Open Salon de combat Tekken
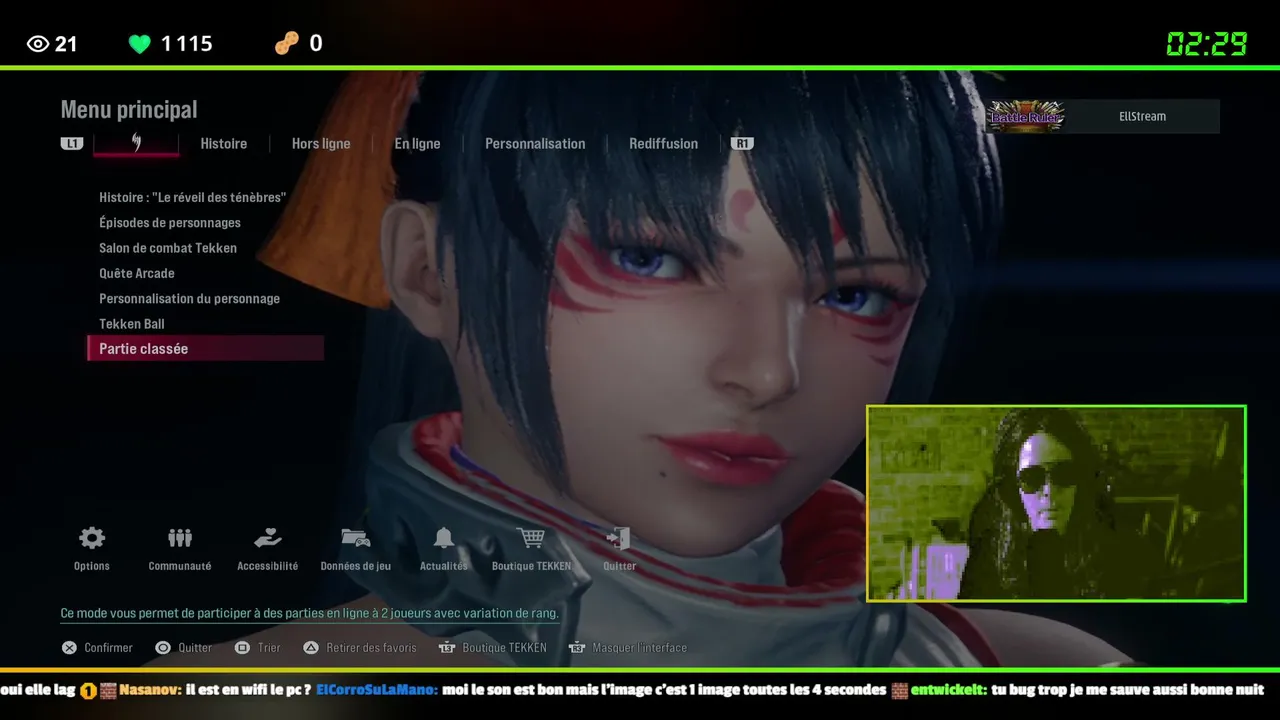1280x720 pixels. tap(168, 248)
